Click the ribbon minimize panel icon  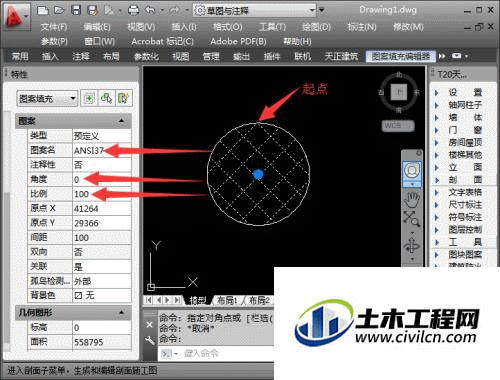tap(456, 56)
